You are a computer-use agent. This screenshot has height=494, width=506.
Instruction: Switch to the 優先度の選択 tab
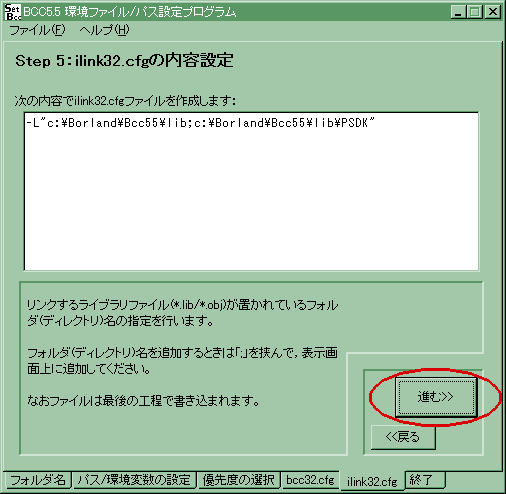point(239,480)
